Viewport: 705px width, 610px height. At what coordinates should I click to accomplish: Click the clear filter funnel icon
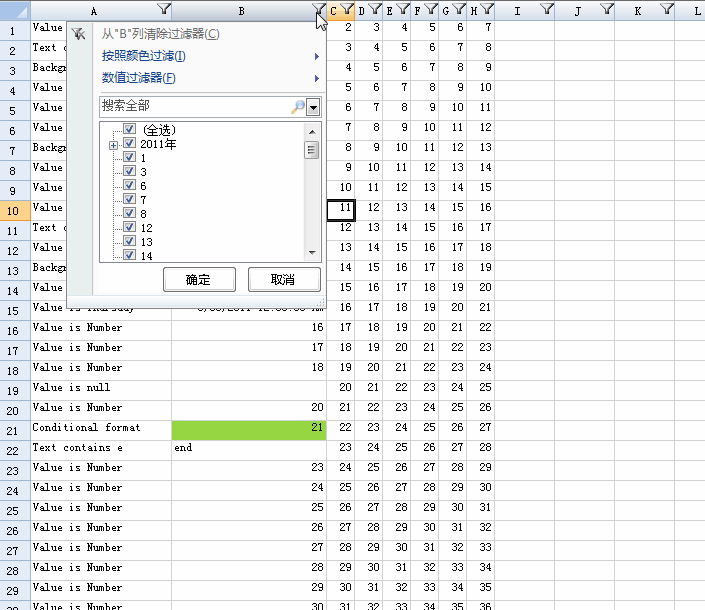(x=79, y=34)
